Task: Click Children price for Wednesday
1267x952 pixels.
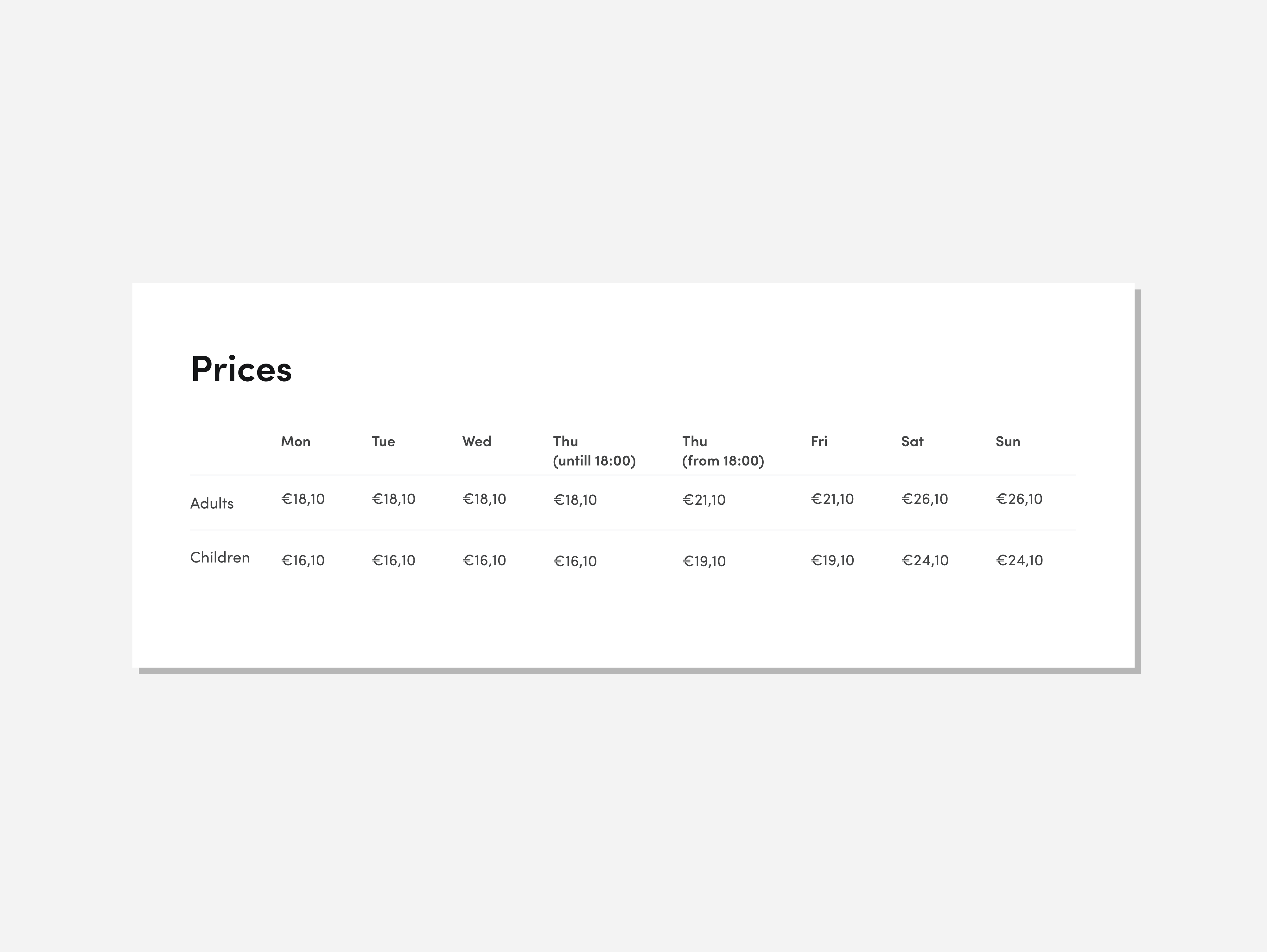Action: pos(484,560)
